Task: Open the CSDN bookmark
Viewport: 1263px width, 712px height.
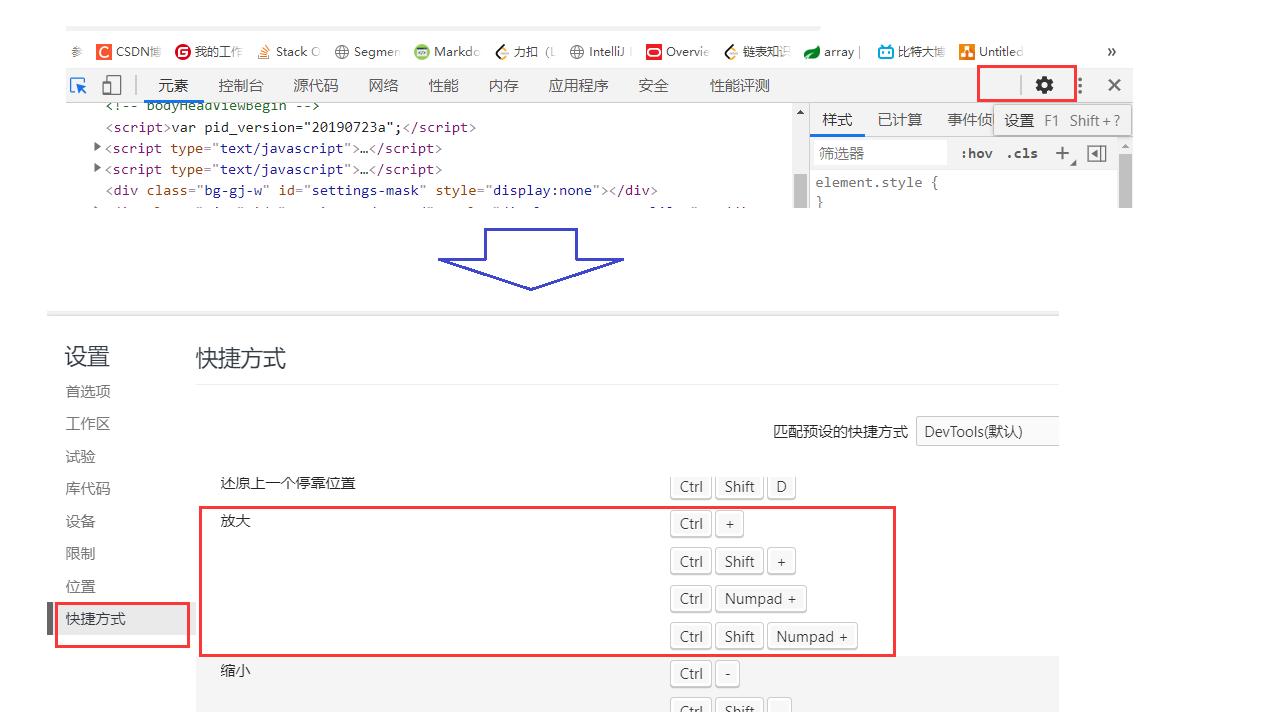Action: coord(128,52)
